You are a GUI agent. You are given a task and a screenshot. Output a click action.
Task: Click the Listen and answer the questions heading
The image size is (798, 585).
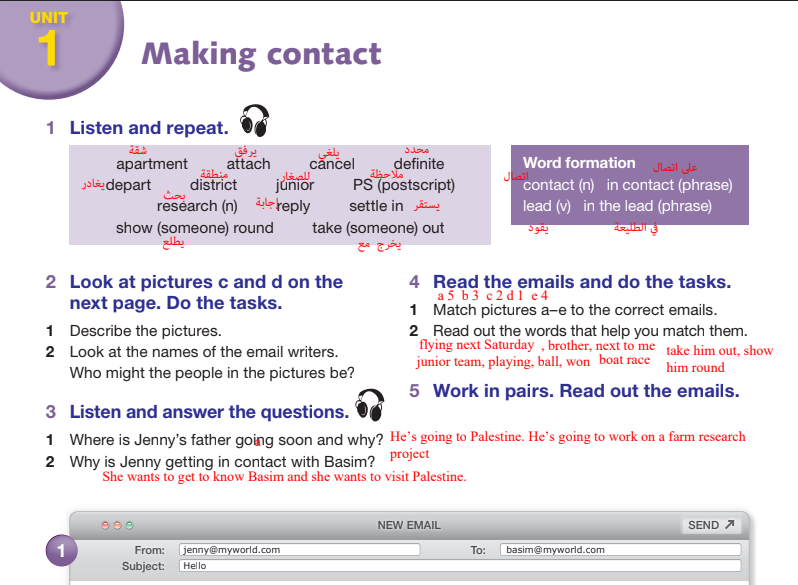(209, 412)
